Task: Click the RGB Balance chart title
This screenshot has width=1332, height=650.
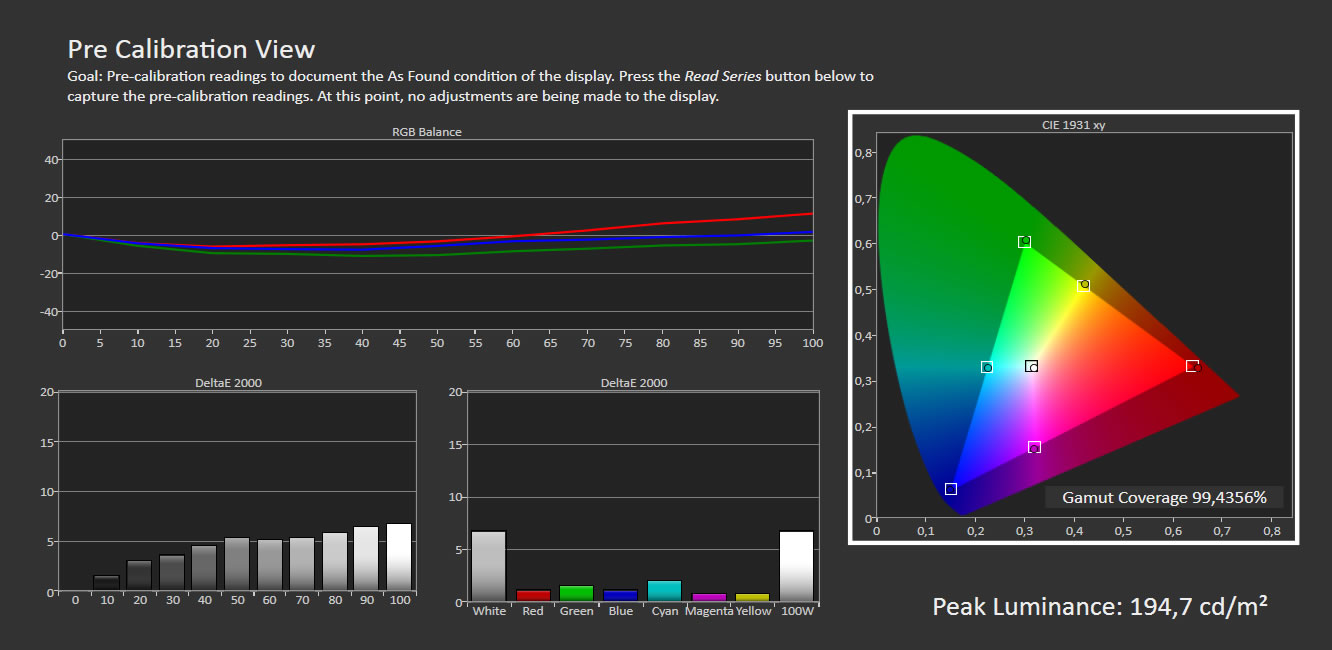Action: 427,132
